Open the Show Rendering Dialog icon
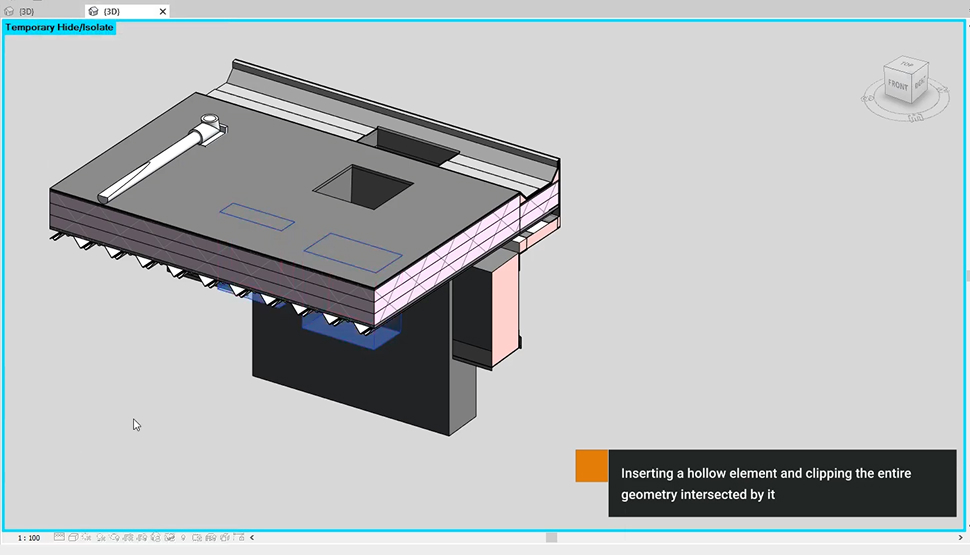This screenshot has height=555, width=970. click(114, 538)
